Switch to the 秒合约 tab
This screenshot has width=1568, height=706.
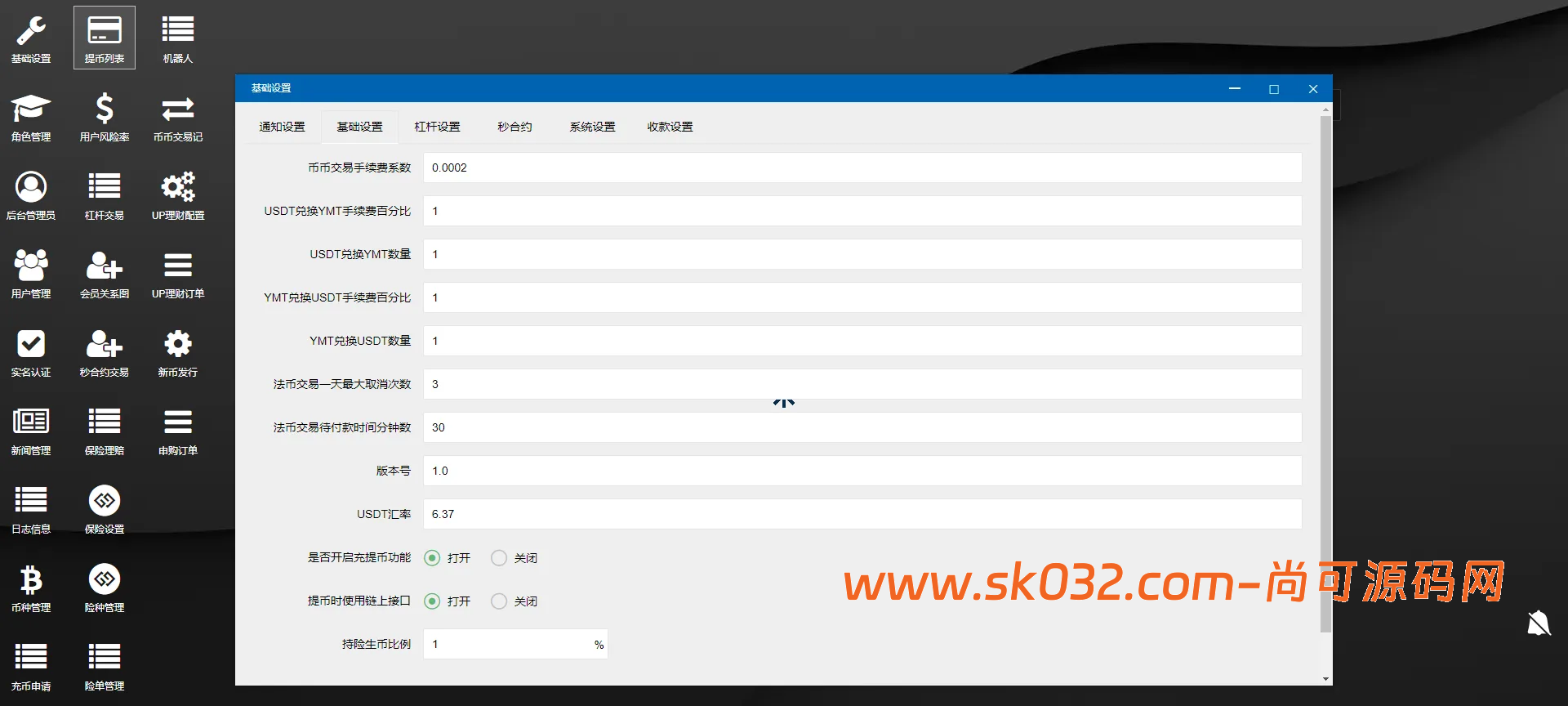514,127
